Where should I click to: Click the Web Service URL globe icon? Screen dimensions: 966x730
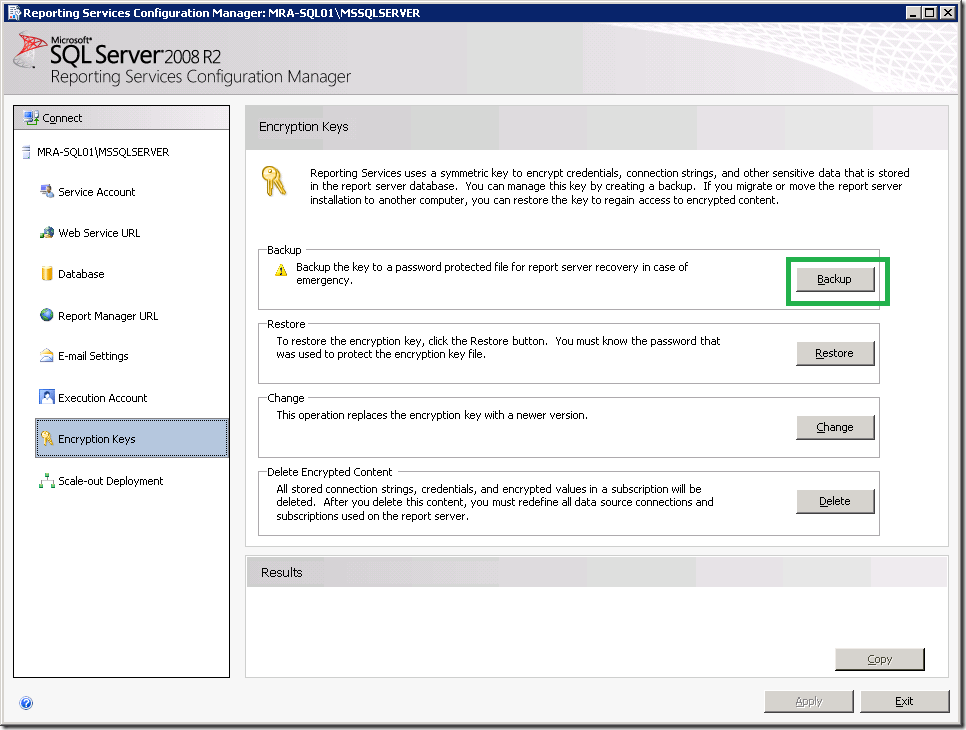pos(46,233)
